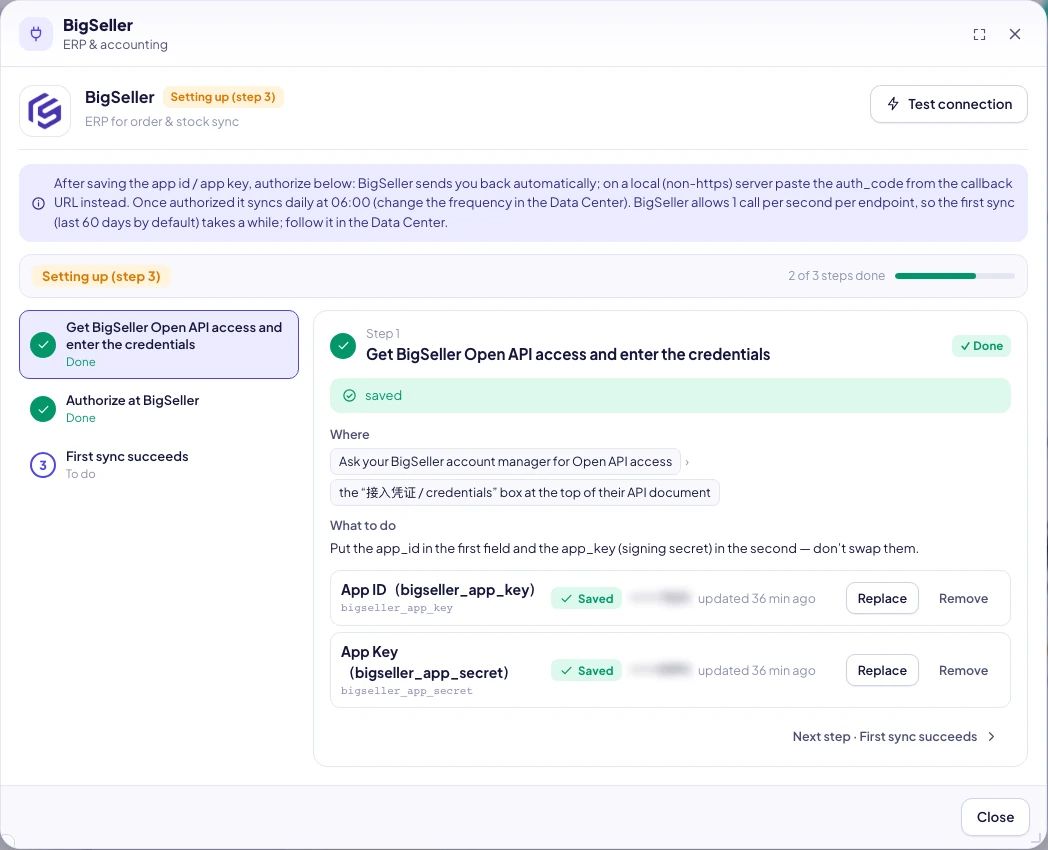Click the Setting up (step 3) label above steps
Viewport: 1048px width, 850px height.
(x=101, y=276)
